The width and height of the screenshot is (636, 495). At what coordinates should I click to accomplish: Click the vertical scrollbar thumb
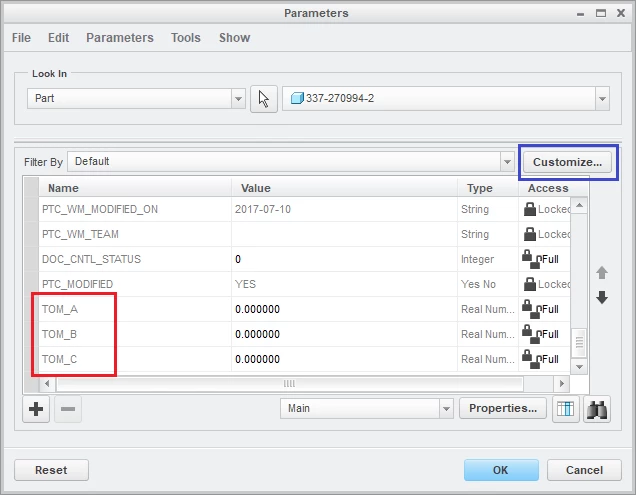579,342
